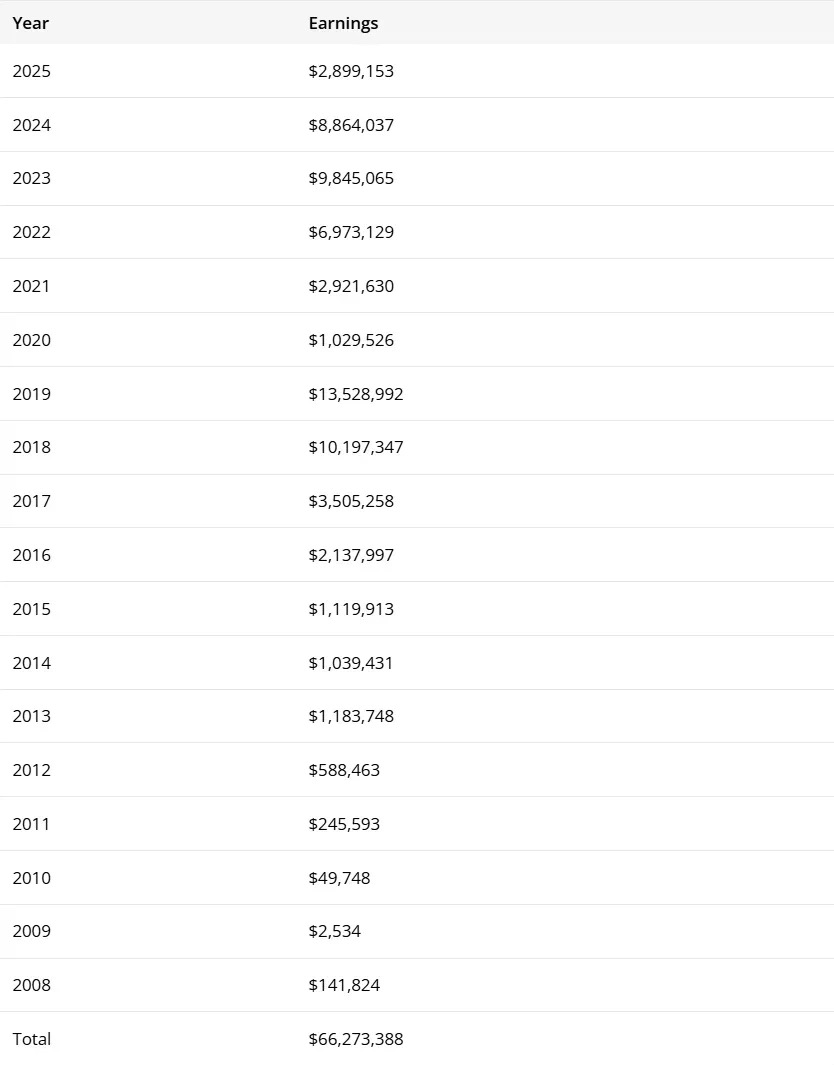Click the $2,137,997 earnings value
834x1065 pixels.
click(x=351, y=555)
